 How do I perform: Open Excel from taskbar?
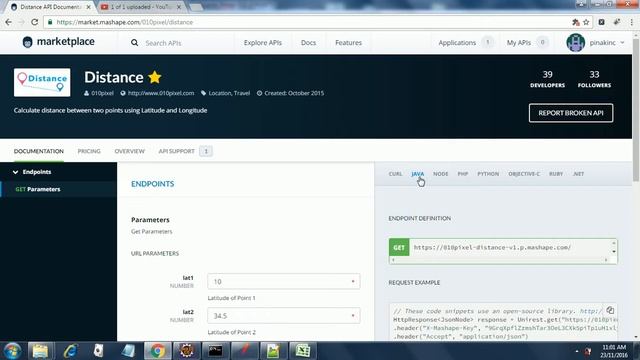pyautogui.click(x=302, y=351)
